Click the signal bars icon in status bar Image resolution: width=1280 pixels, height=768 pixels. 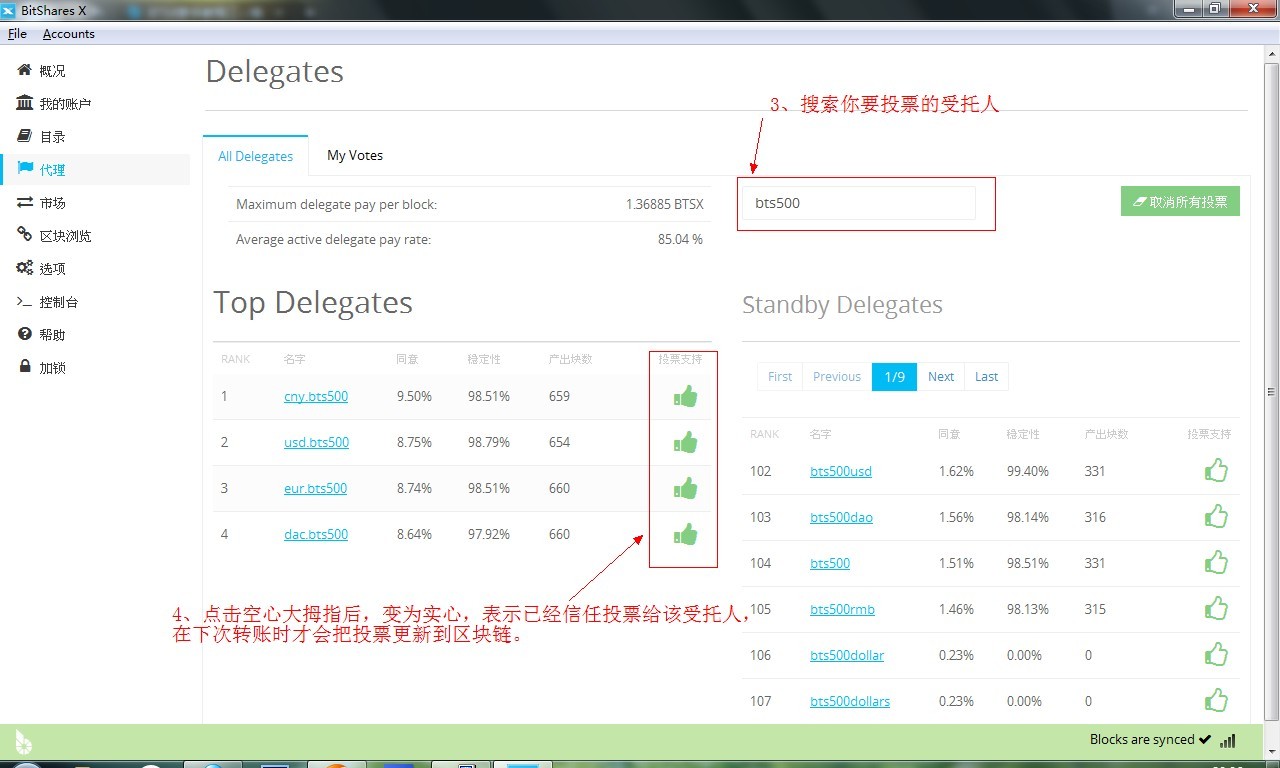pyautogui.click(x=1228, y=741)
